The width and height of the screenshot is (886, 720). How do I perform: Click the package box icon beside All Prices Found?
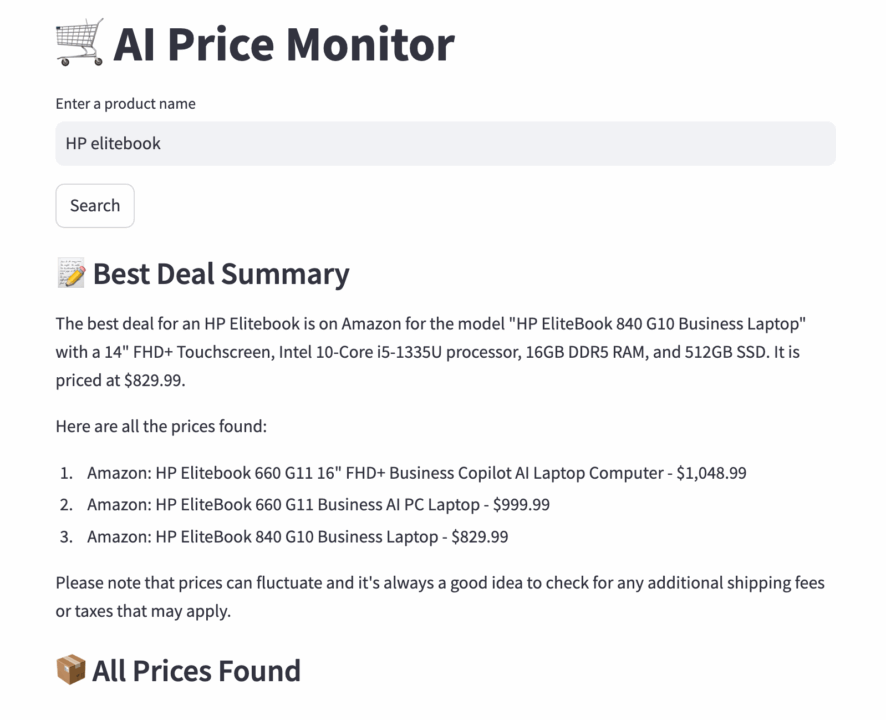coord(71,670)
